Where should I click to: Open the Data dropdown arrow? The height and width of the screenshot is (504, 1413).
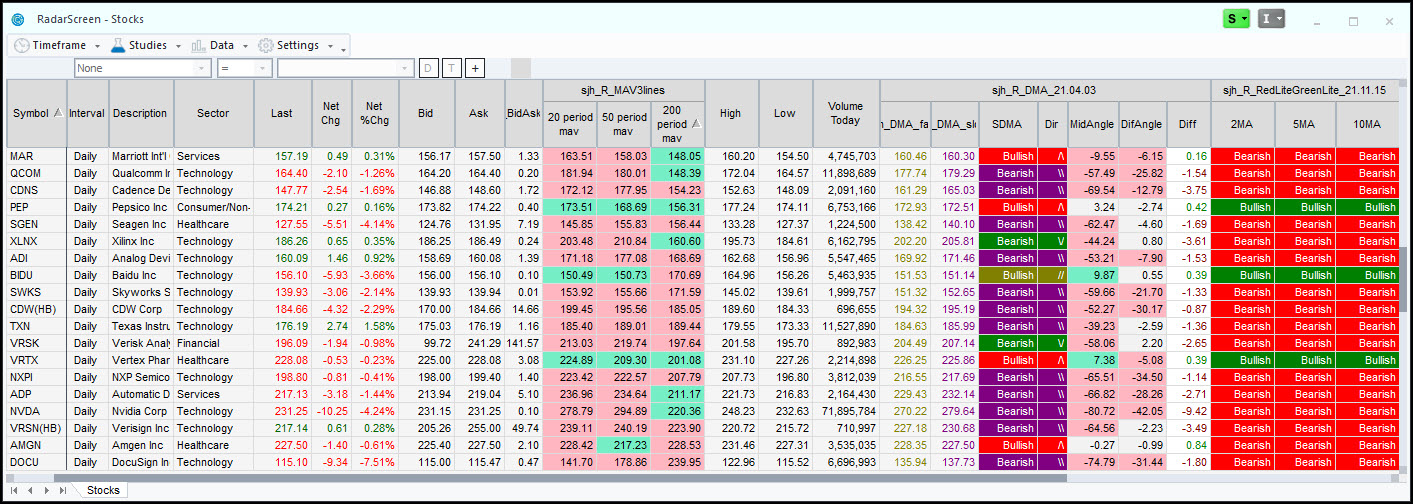(245, 46)
